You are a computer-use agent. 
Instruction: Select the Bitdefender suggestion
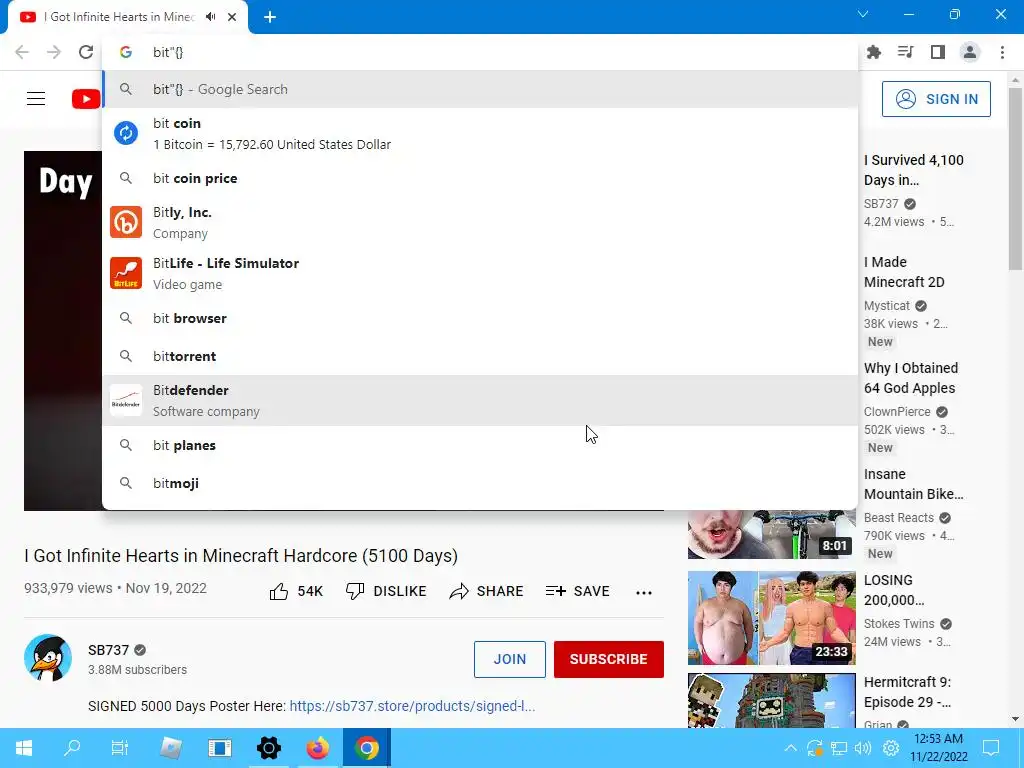point(480,400)
